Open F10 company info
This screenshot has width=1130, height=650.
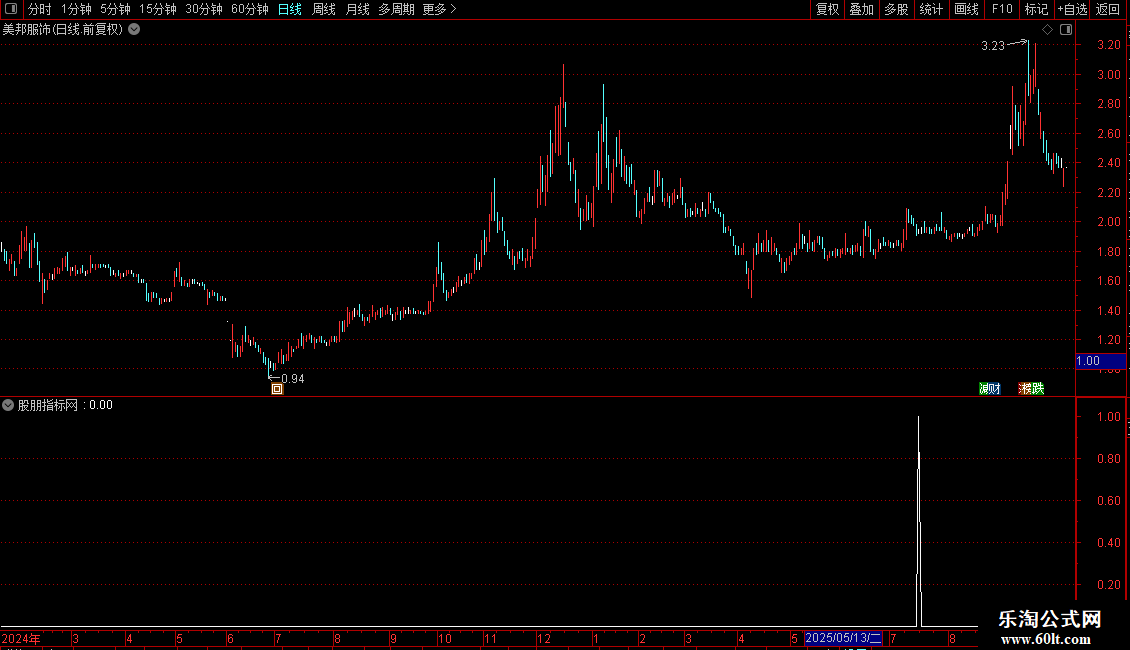[1002, 9]
